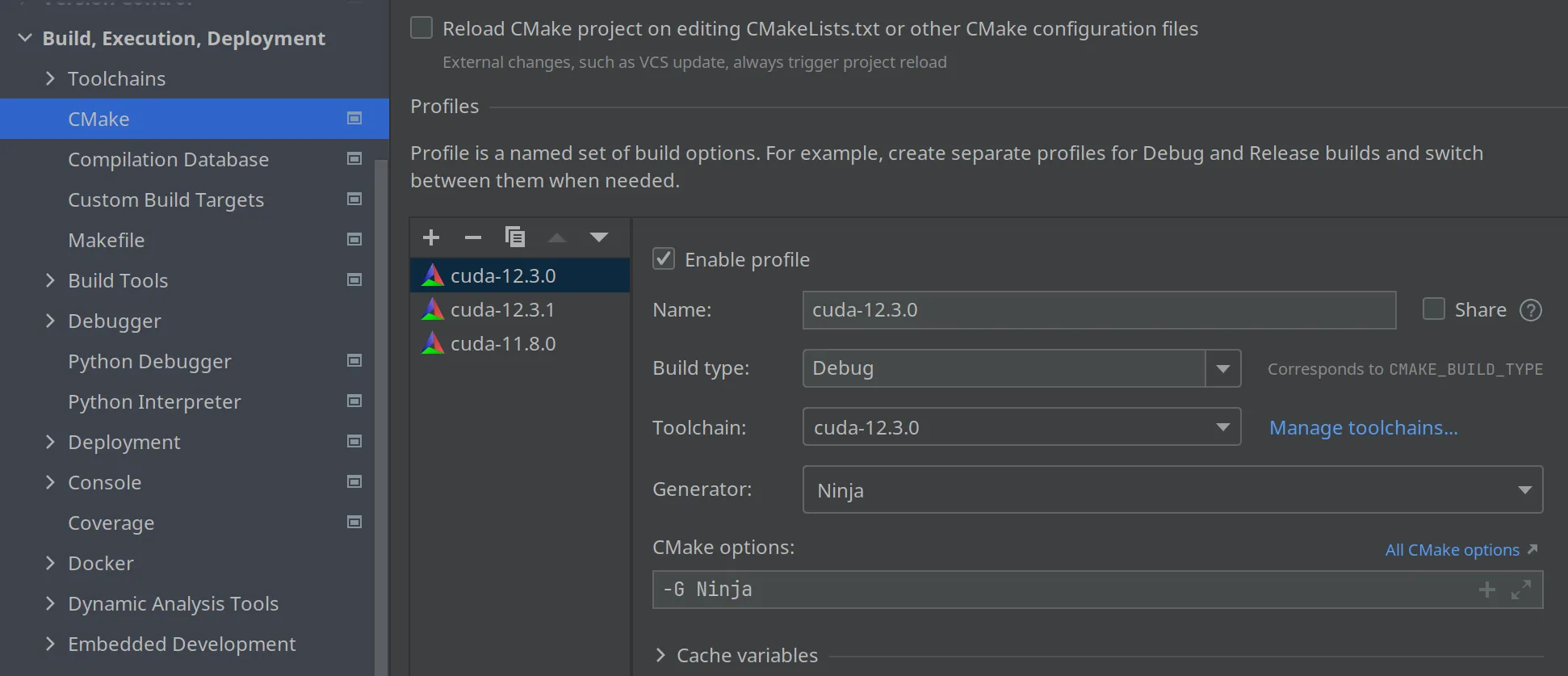The height and width of the screenshot is (676, 1568).
Task: Click project-level icon next to CMake
Action: point(354,119)
